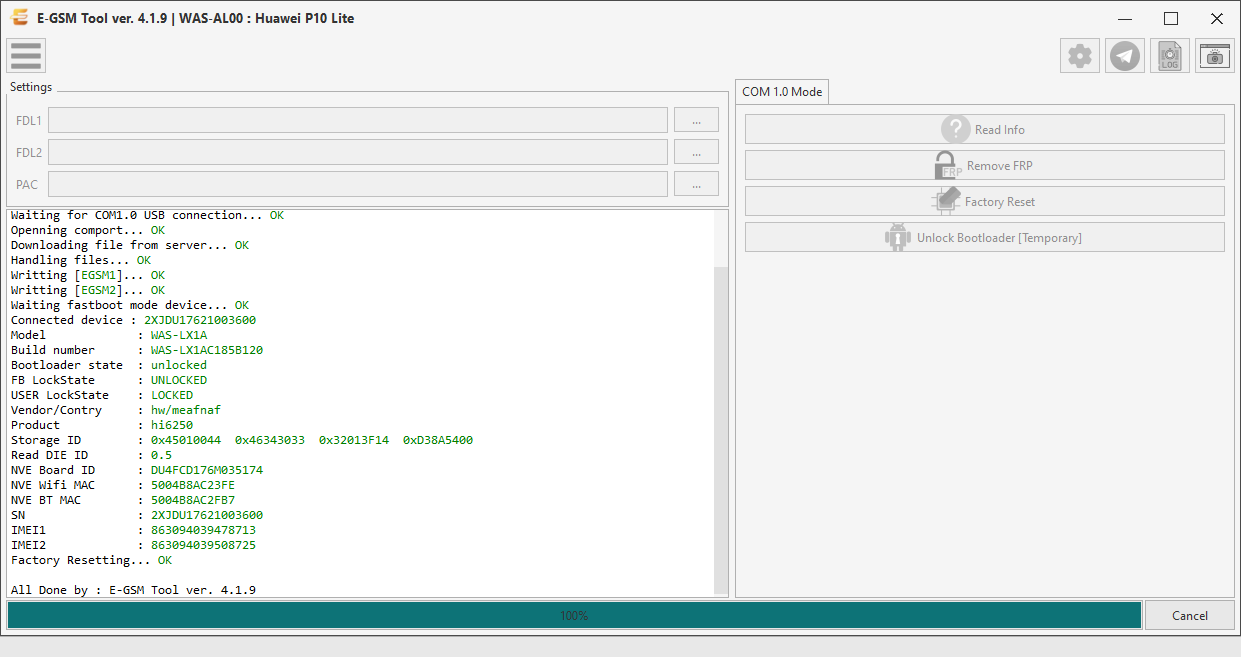Click NVE Board ID value DU4FCD176M035174
The image size is (1241, 657).
point(207,470)
